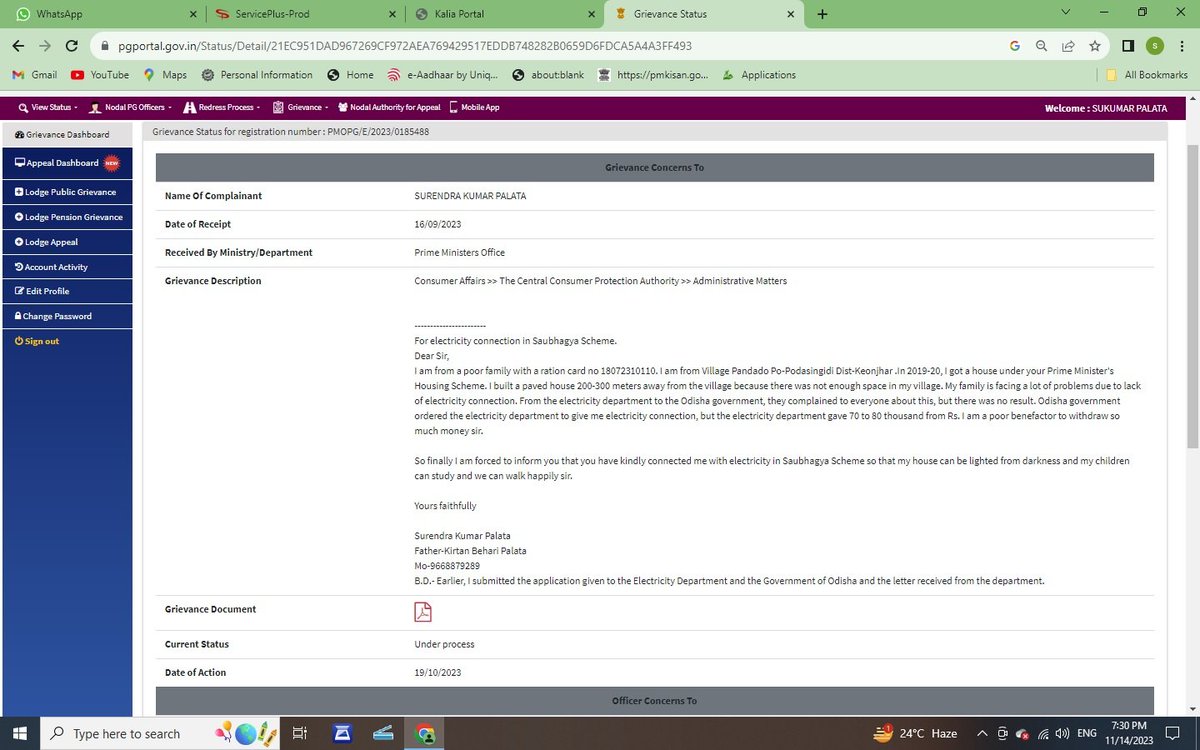Viewport: 1200px width, 750px height.
Task: Open the Applications bookmark
Action: click(758, 75)
